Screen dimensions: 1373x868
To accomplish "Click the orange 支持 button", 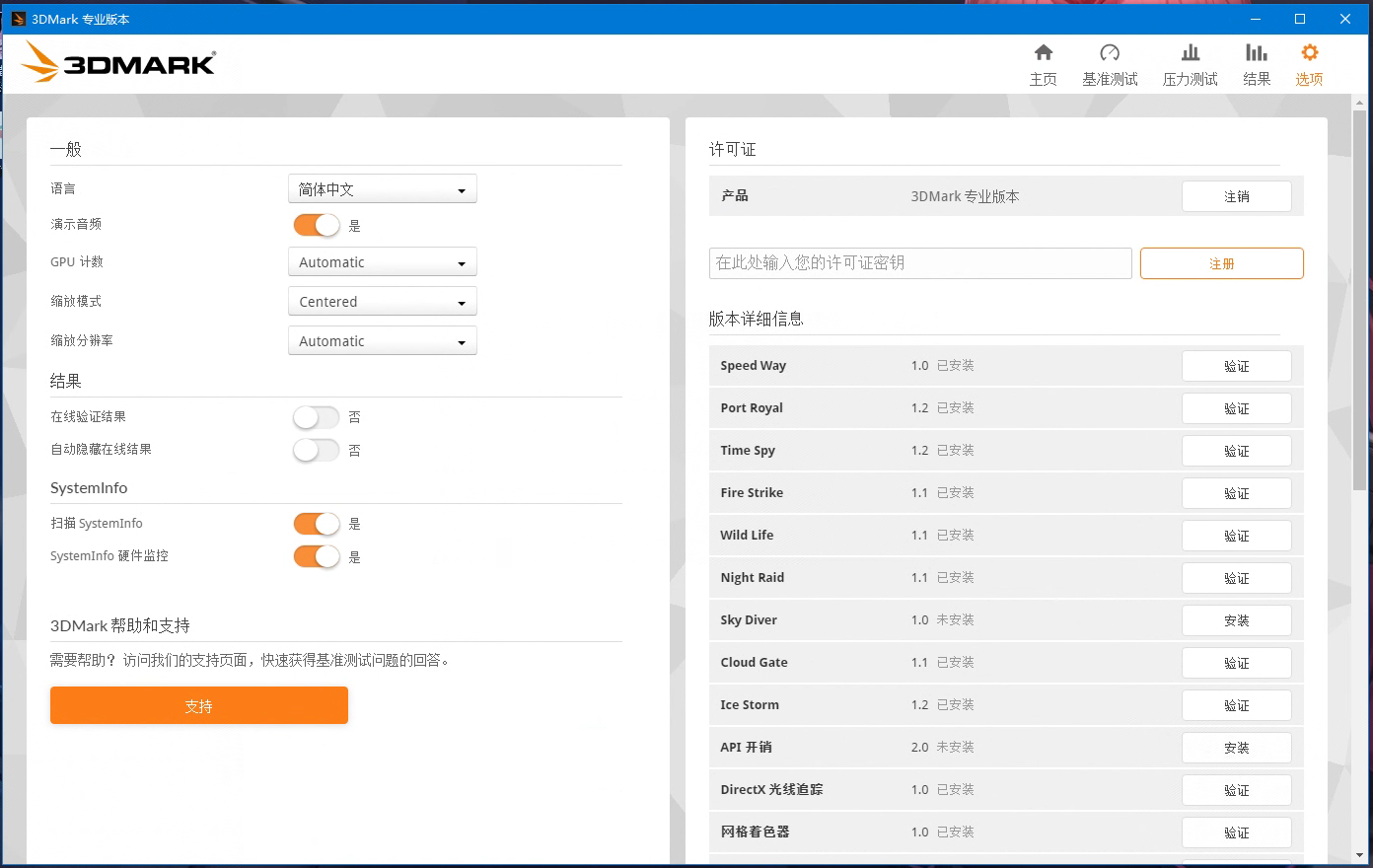I will coord(199,705).
